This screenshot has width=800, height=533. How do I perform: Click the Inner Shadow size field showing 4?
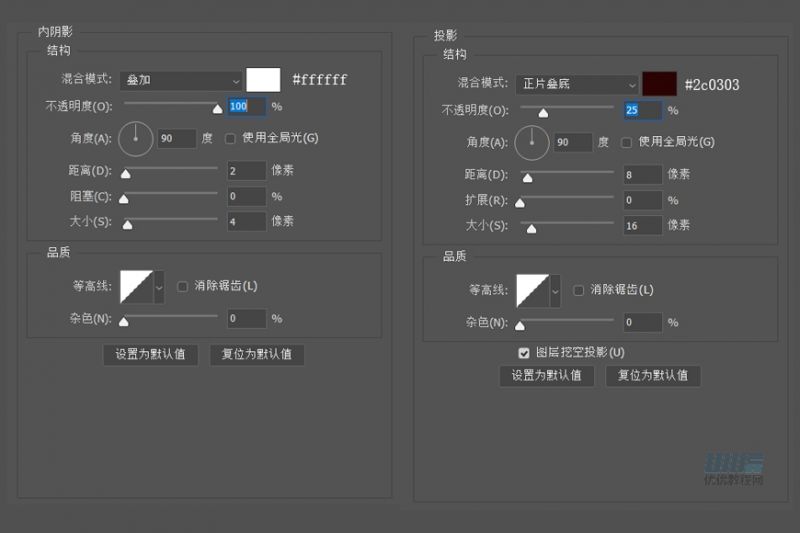click(247, 221)
